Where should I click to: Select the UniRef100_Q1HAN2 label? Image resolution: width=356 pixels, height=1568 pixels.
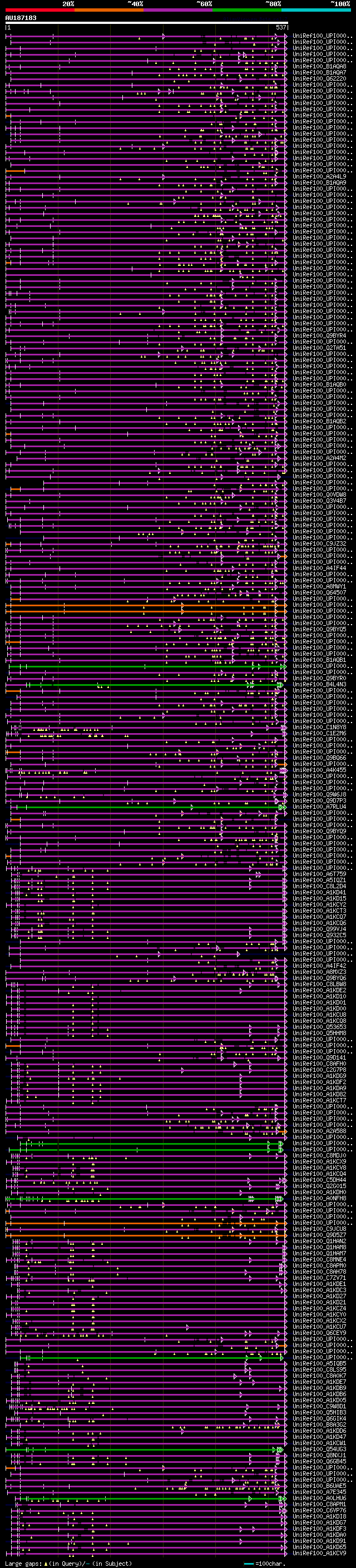point(319,1241)
